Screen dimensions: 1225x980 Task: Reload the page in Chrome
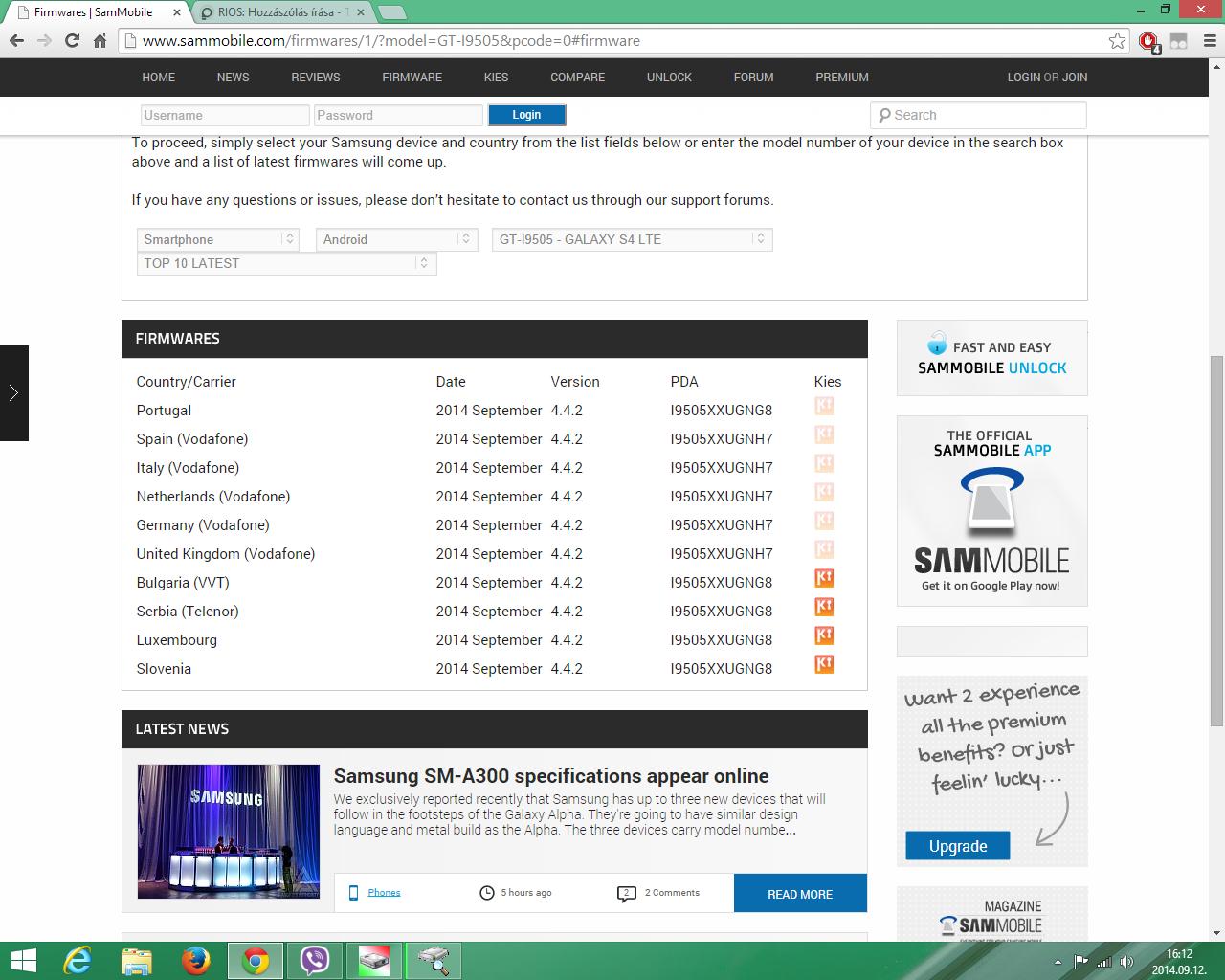pyautogui.click(x=72, y=41)
